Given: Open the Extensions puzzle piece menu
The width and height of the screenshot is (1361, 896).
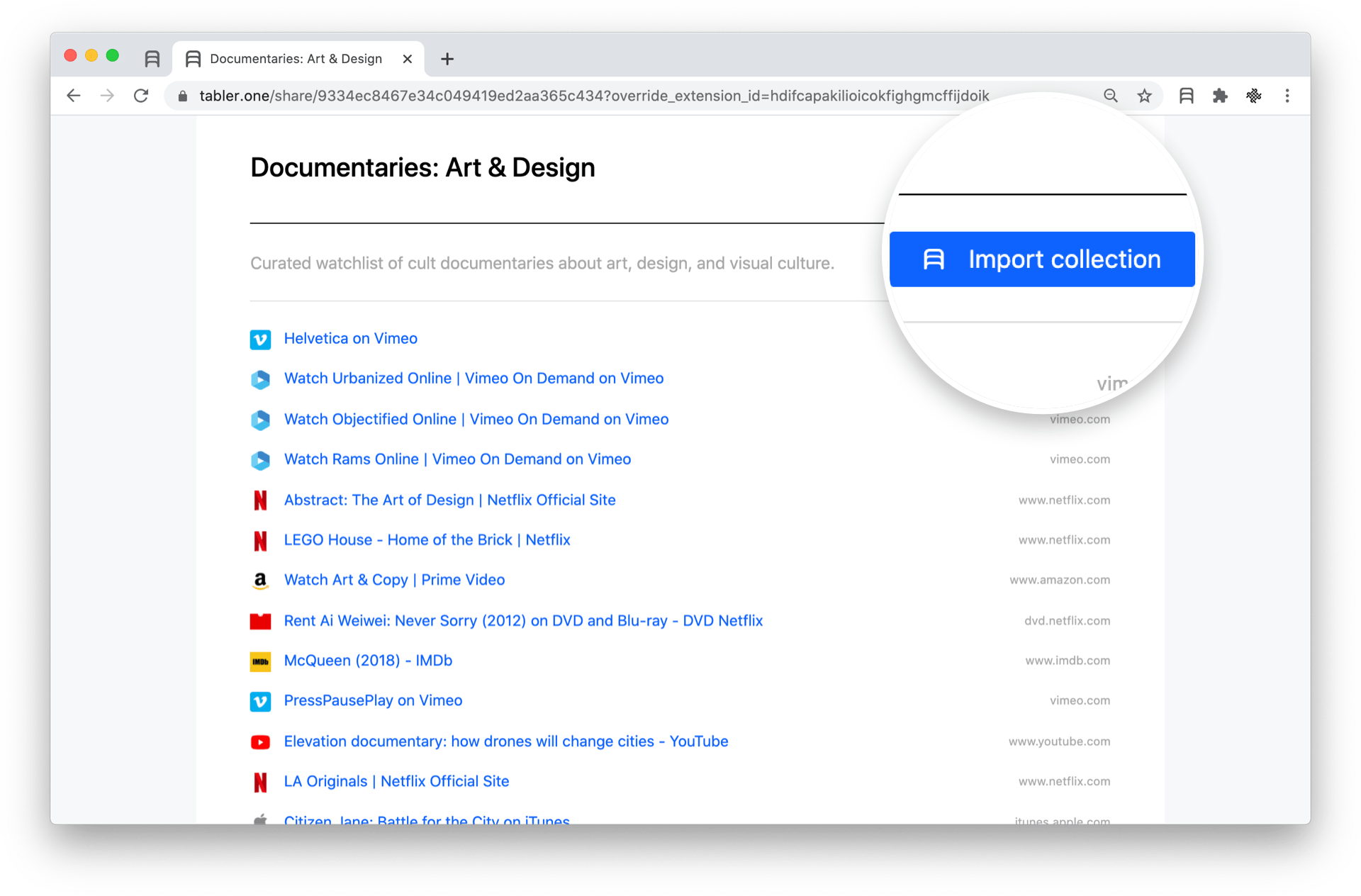Looking at the screenshot, I should point(1220,96).
